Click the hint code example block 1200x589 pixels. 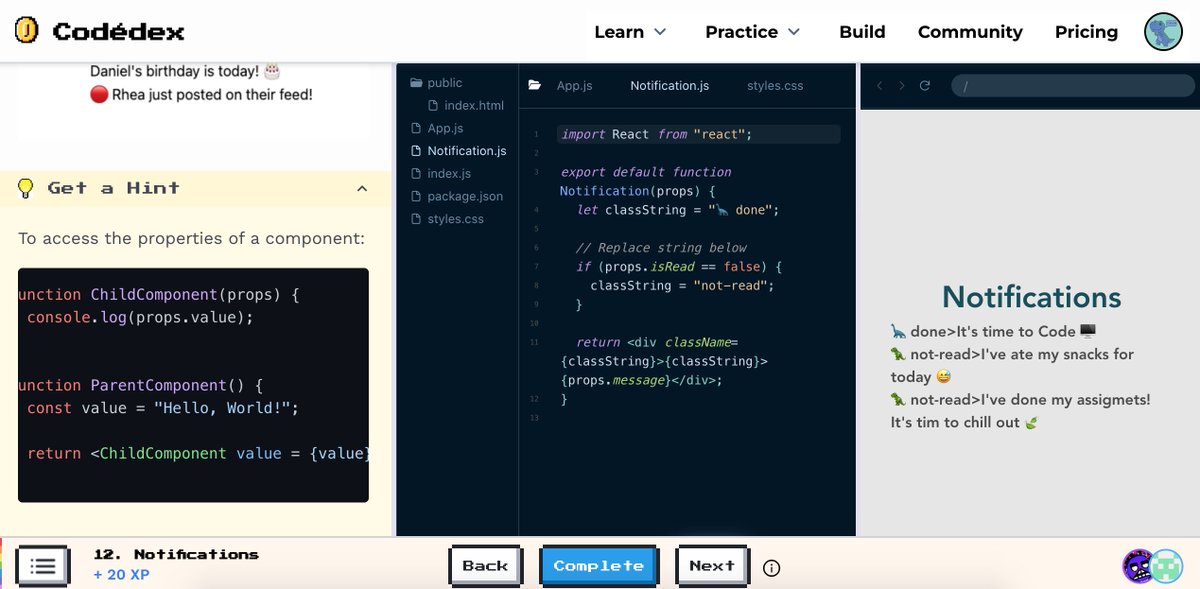click(193, 385)
